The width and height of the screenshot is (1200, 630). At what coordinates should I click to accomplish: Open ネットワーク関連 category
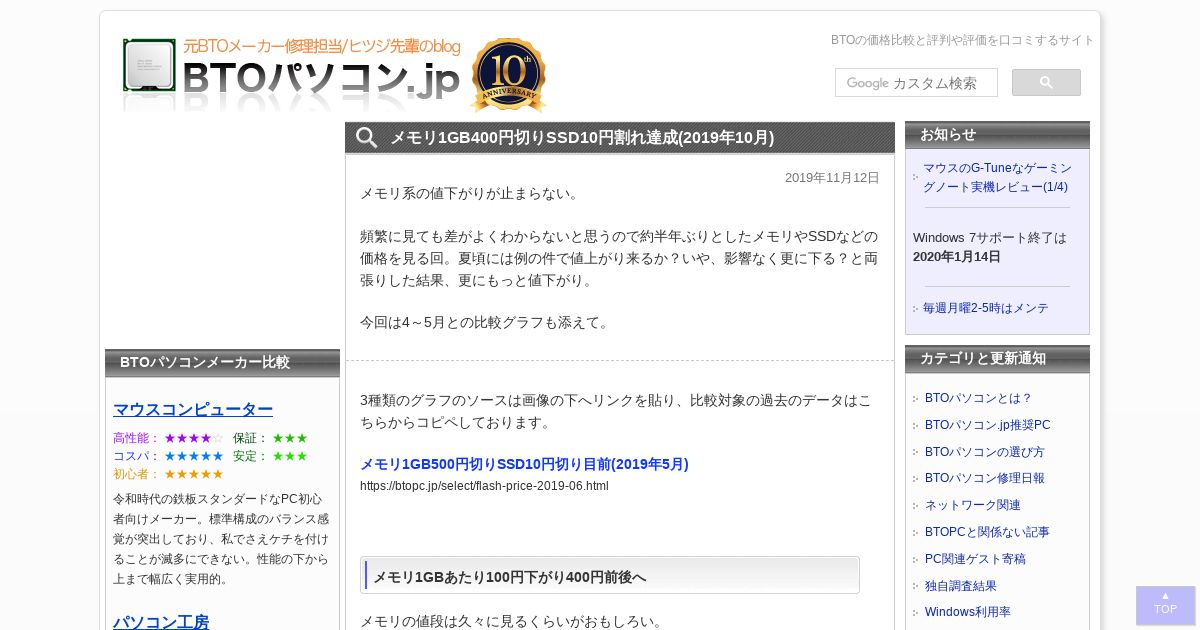pyautogui.click(x=973, y=505)
